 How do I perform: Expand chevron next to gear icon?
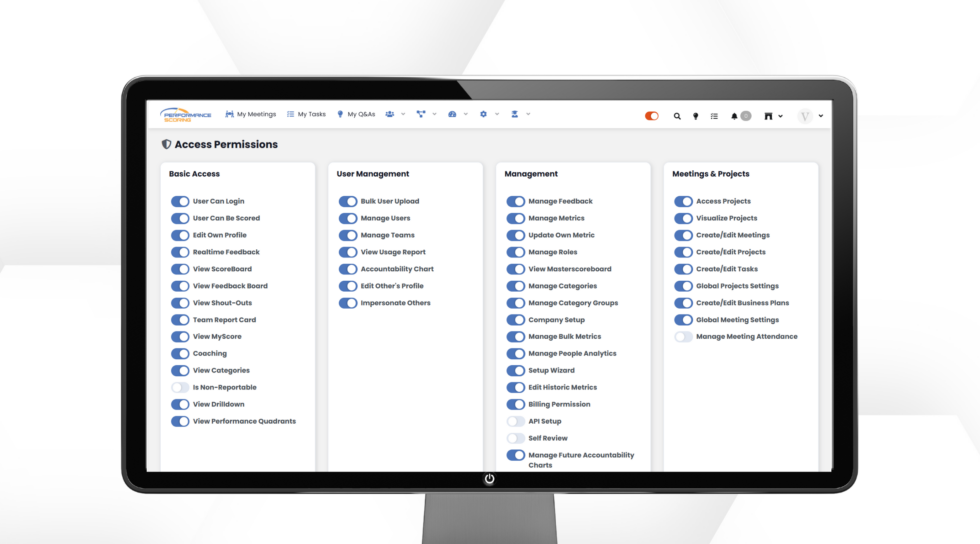tap(497, 114)
